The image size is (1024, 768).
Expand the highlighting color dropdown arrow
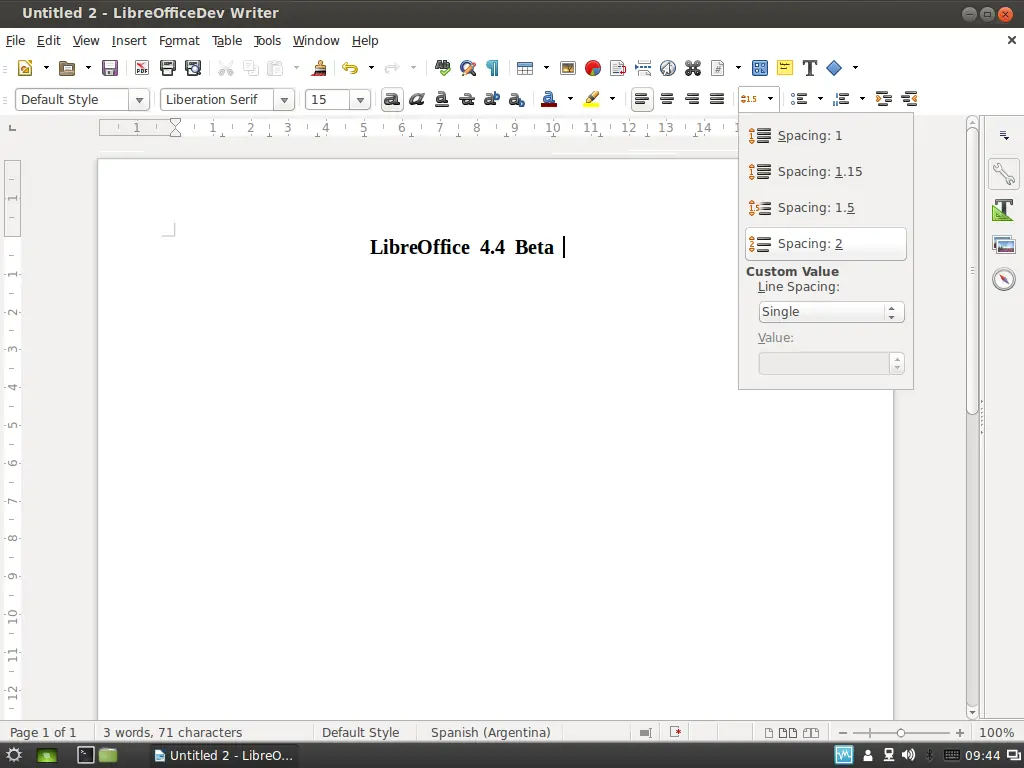pos(613,99)
